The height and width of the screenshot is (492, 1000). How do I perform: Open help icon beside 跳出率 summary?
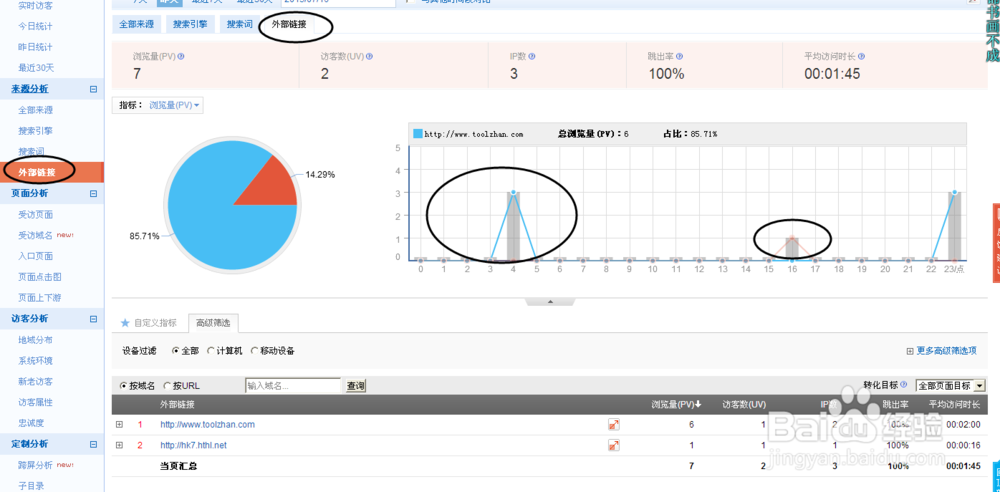pyautogui.click(x=680, y=56)
